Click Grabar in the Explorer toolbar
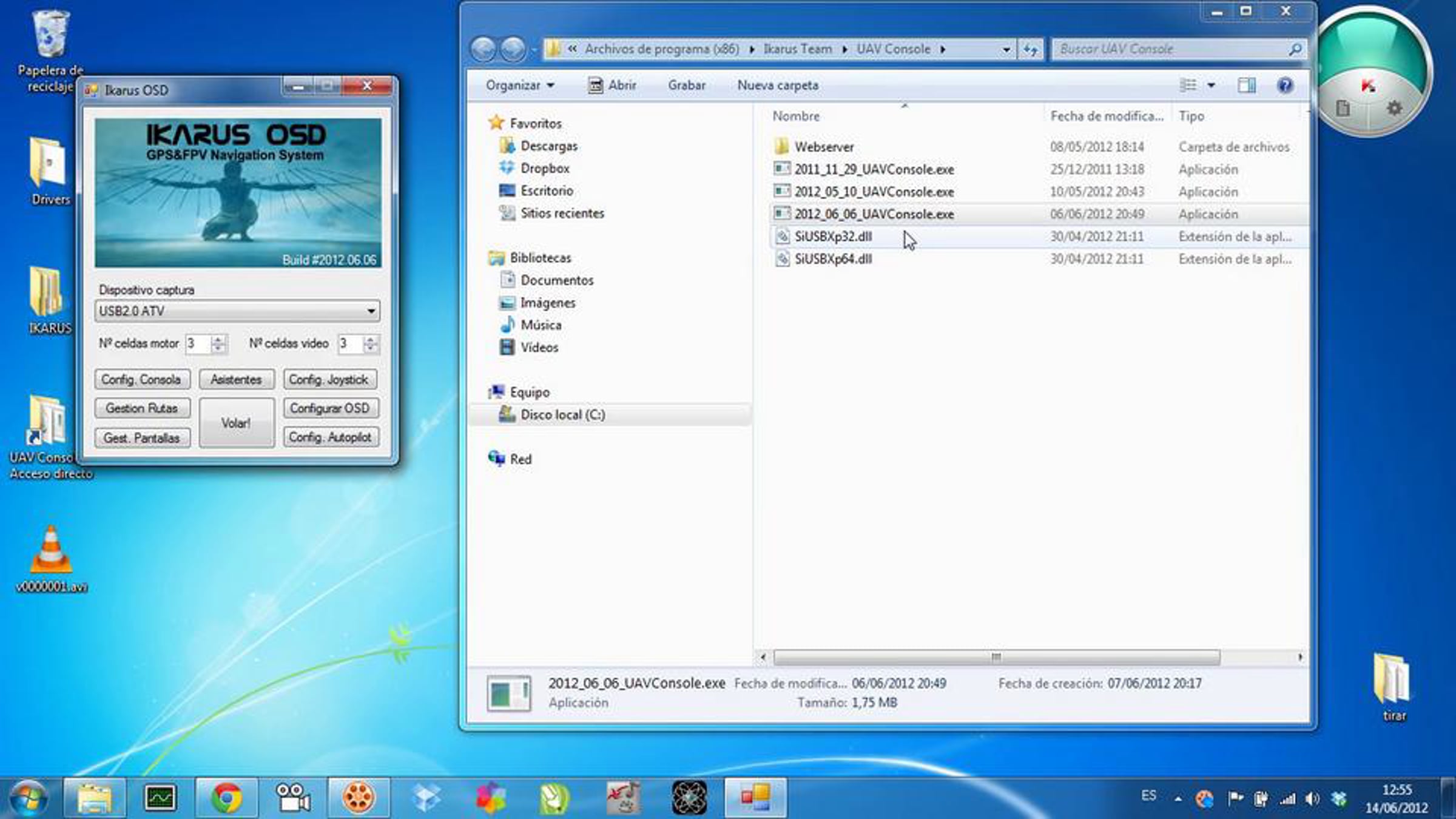The image size is (1456, 819). [687, 86]
